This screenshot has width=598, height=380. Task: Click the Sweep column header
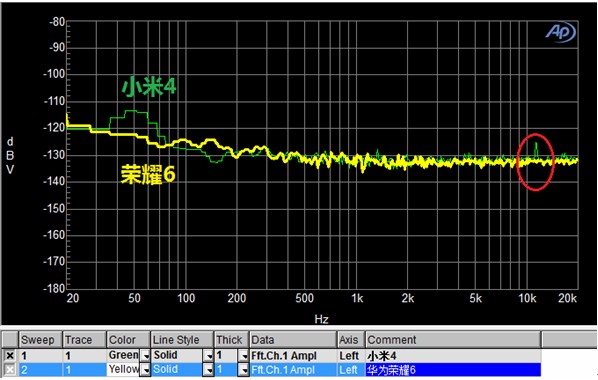click(x=40, y=340)
